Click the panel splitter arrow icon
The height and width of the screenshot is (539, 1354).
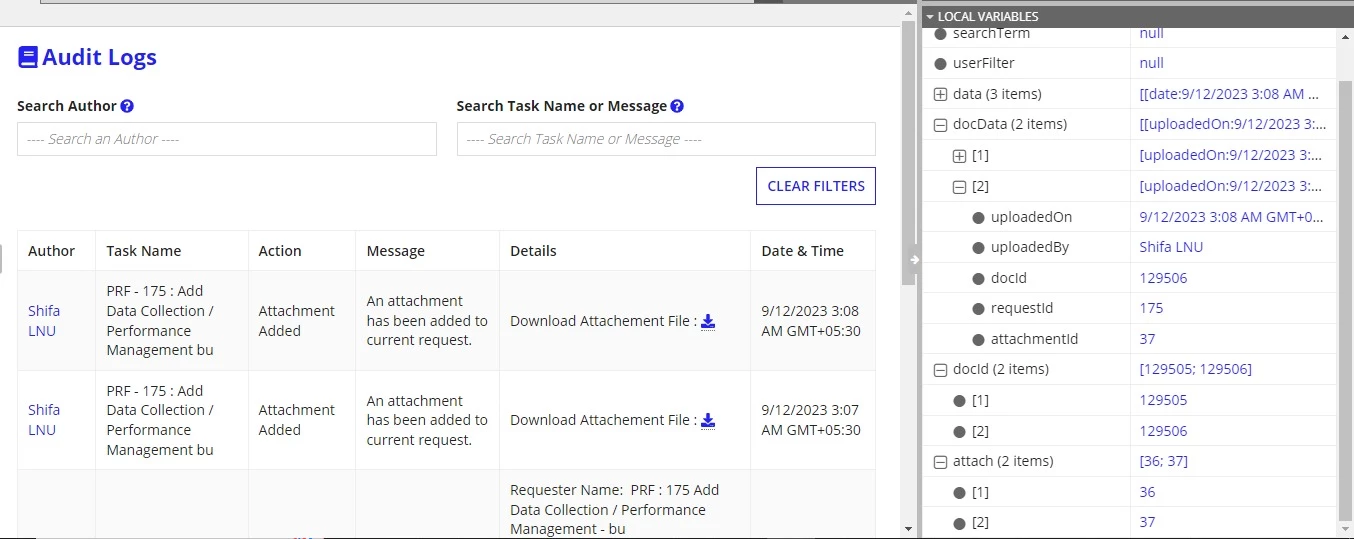913,259
